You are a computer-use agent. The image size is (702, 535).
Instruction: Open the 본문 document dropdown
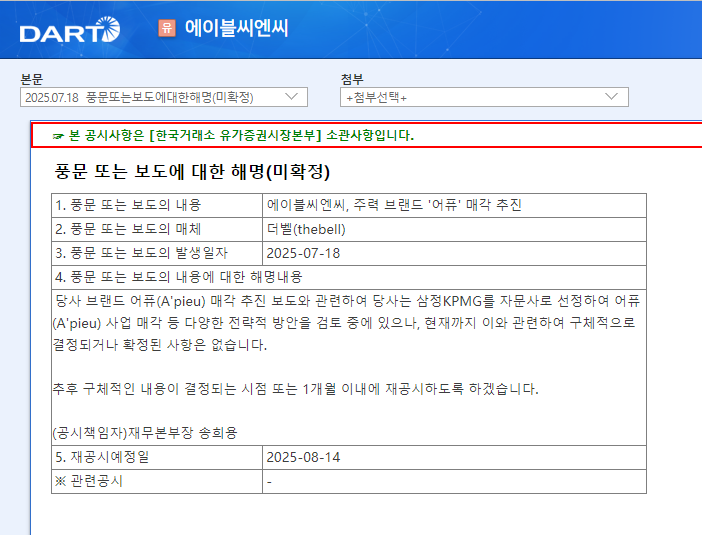[x=164, y=97]
